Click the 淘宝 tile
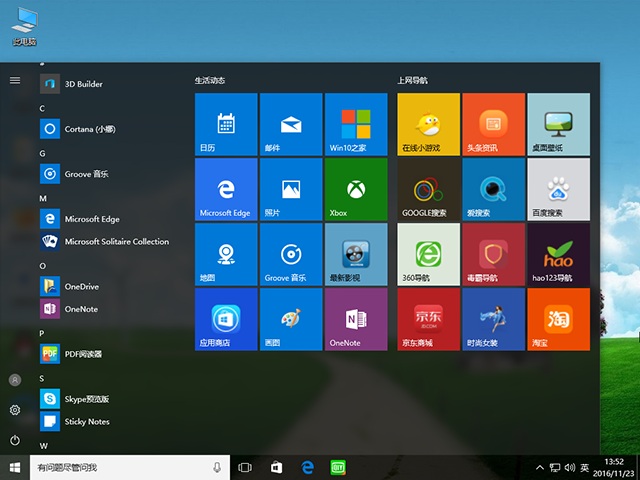The image size is (640, 480). [x=558, y=320]
